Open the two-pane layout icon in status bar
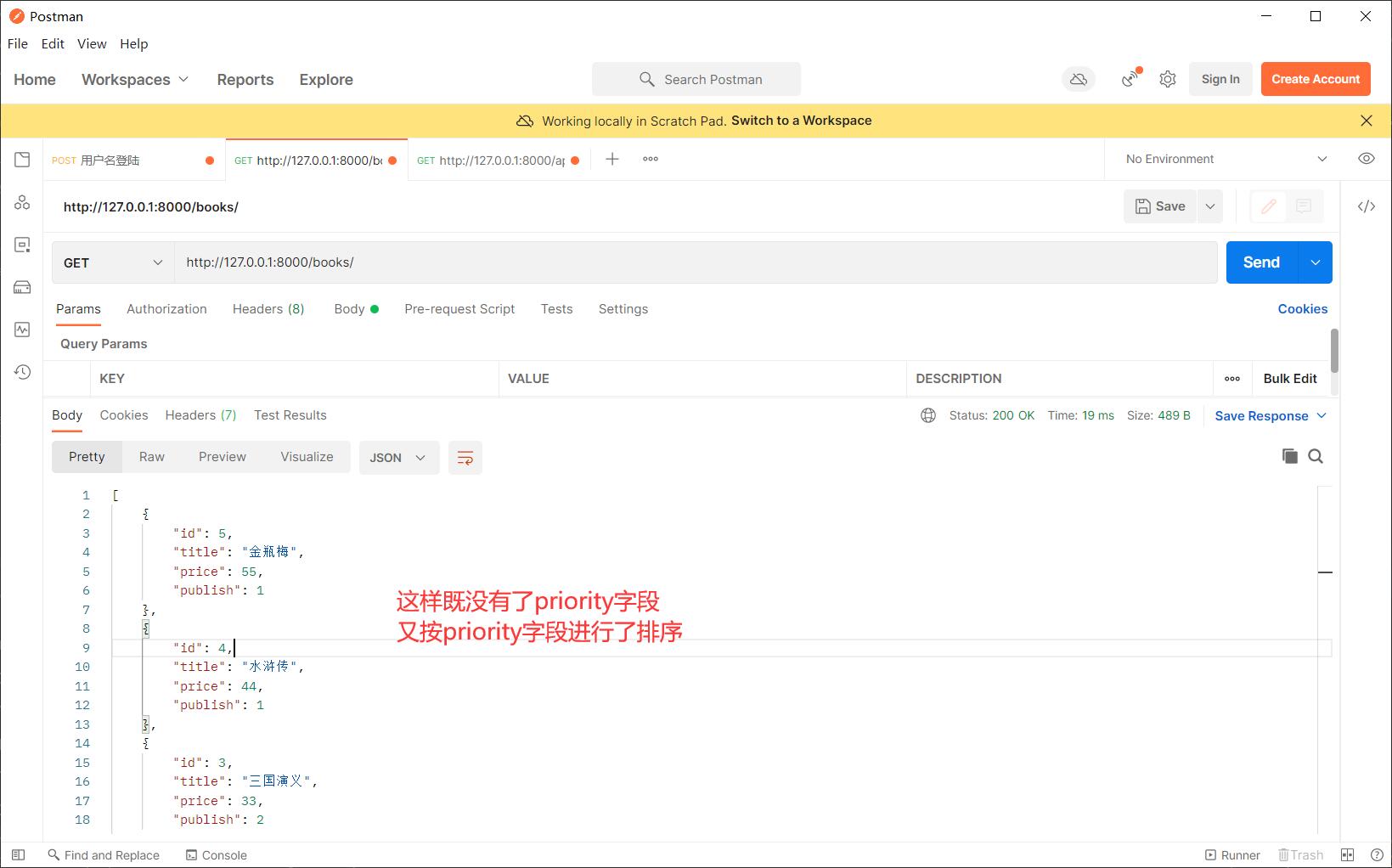1392x868 pixels. coord(1347,854)
